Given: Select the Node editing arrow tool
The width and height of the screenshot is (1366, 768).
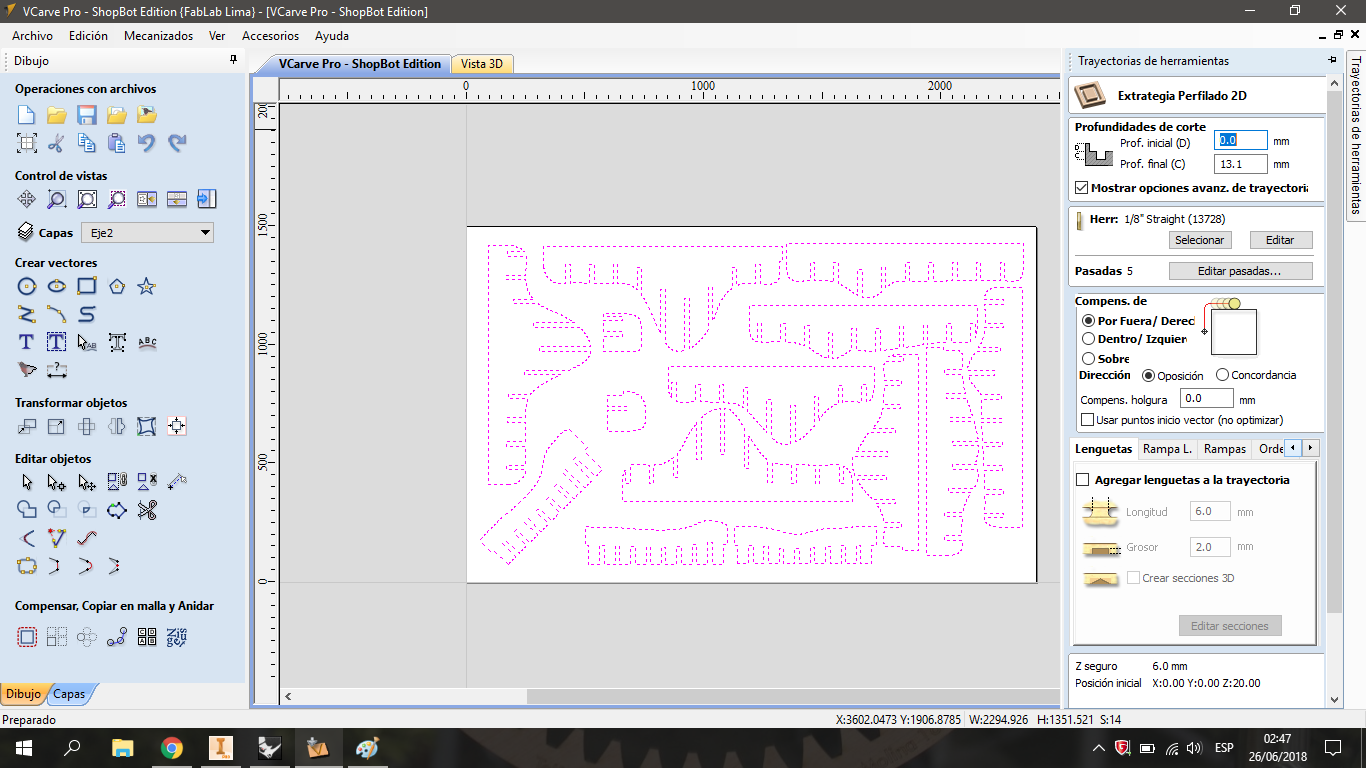Looking at the screenshot, I should pyautogui.click(x=57, y=482).
